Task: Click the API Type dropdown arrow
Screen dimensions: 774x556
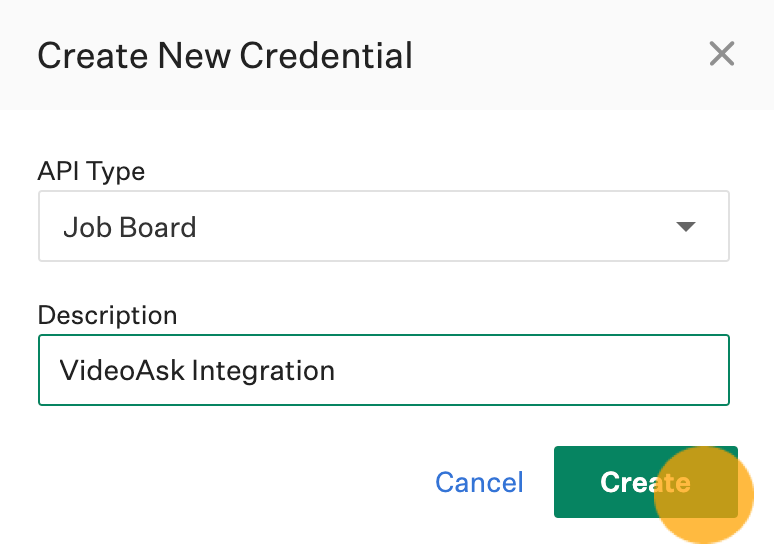Action: (686, 227)
